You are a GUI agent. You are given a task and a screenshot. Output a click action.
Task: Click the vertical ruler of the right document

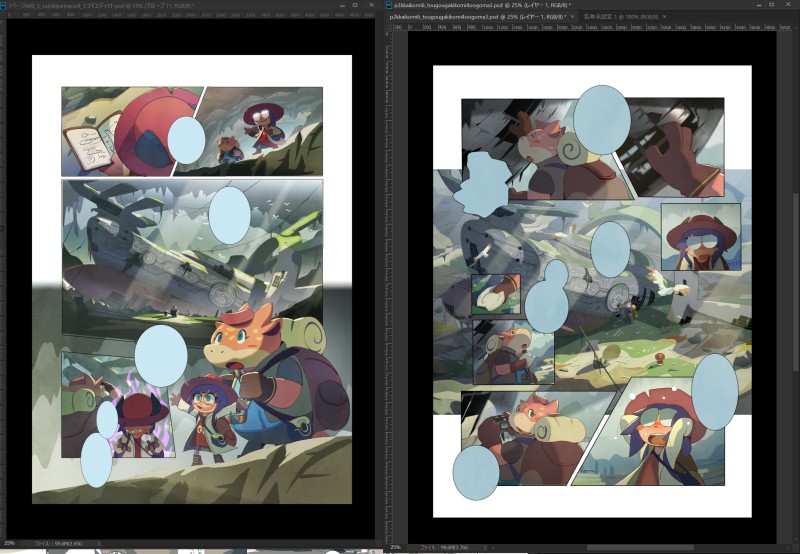tap(388, 286)
